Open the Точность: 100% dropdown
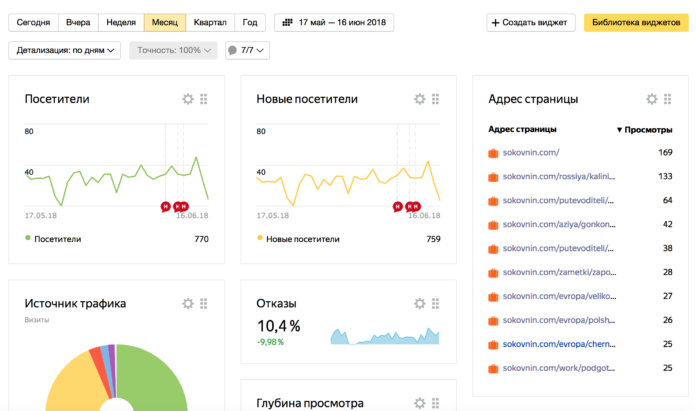Screen dimensions: 696x411 (173, 50)
